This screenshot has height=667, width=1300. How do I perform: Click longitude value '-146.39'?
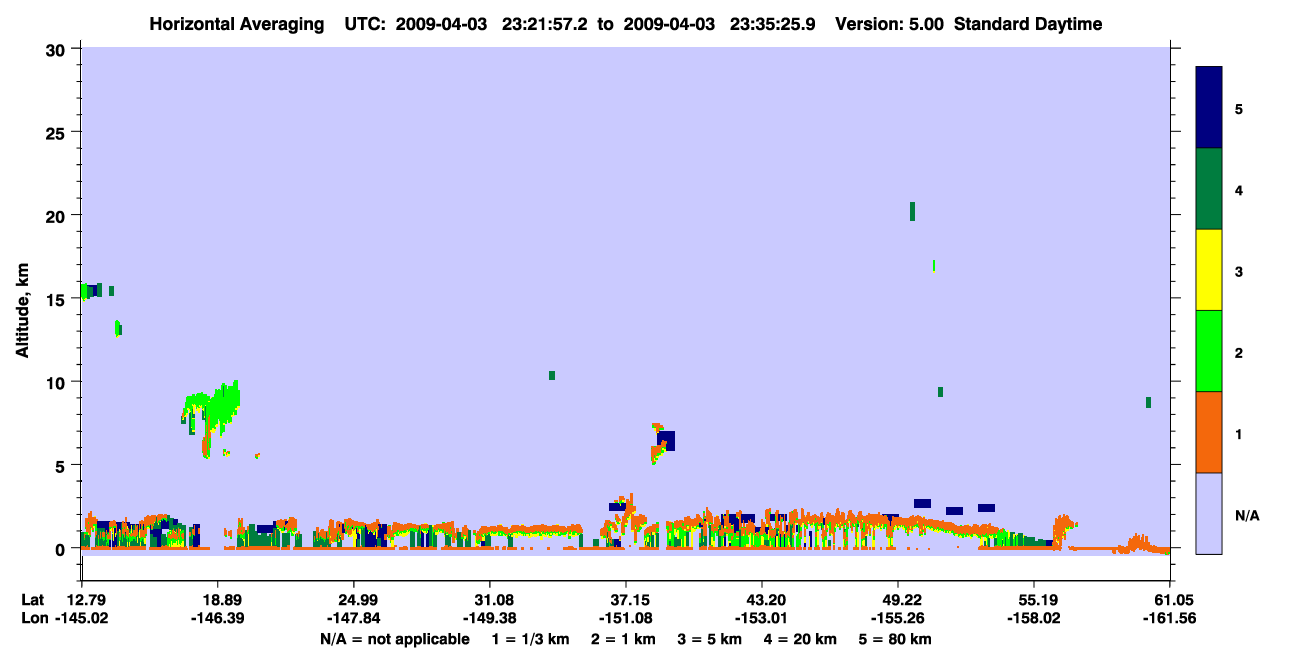tap(218, 618)
